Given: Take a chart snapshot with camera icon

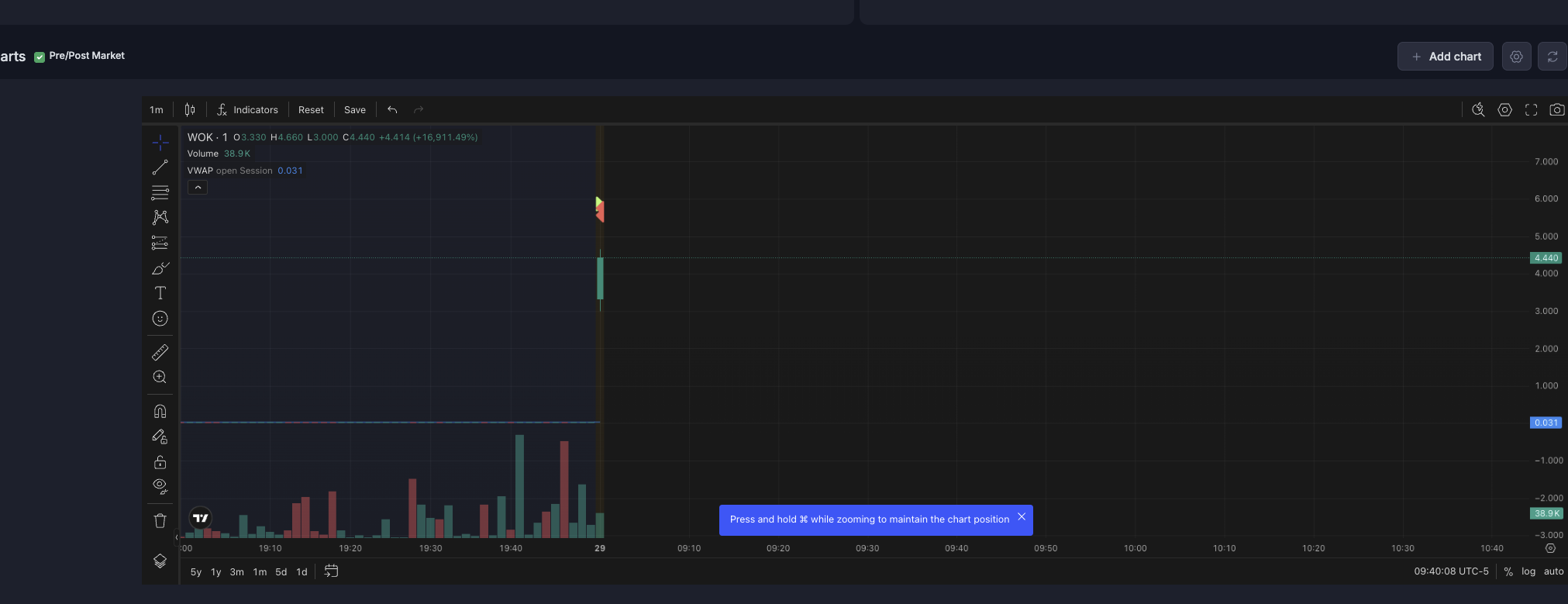Looking at the screenshot, I should 1556,110.
